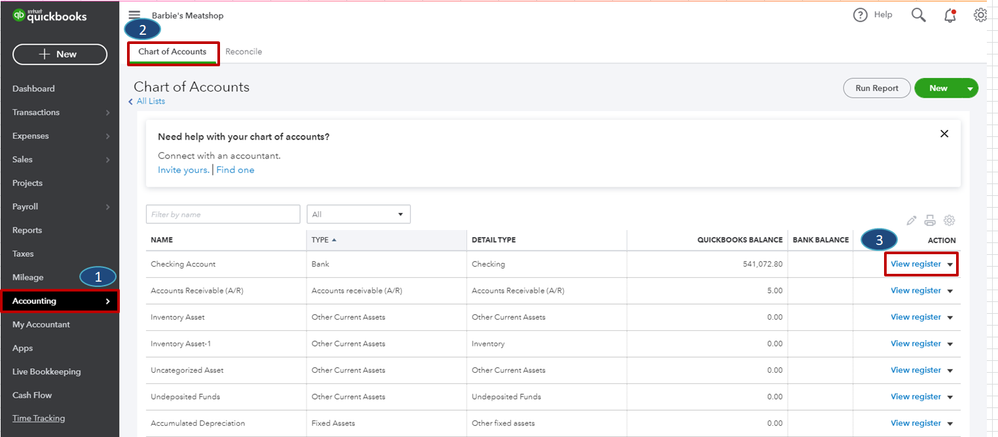998x437 pixels.
Task: Open action dropdown arrow for Checking Account
Action: tap(950, 265)
